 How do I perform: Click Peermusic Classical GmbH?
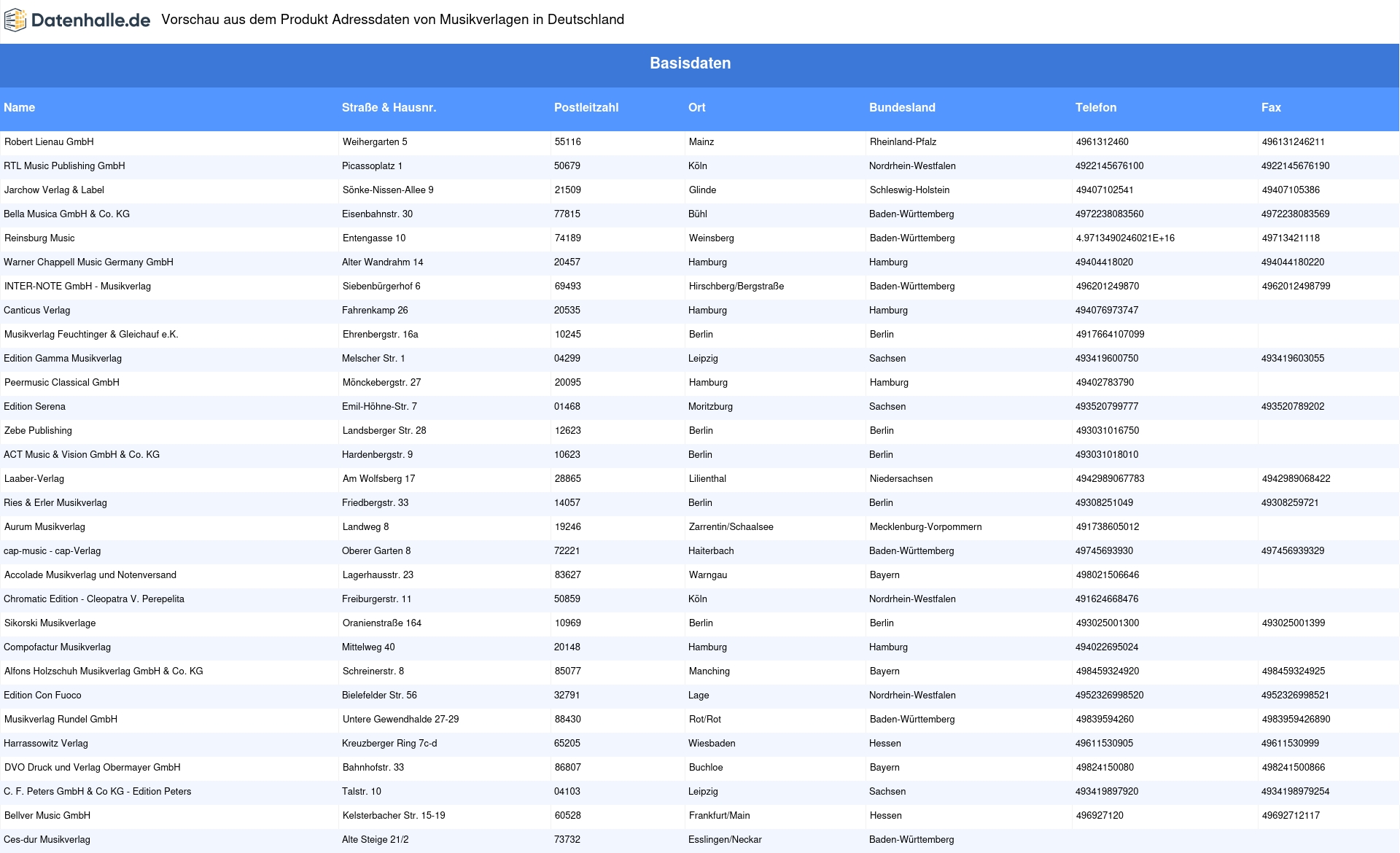click(x=62, y=383)
